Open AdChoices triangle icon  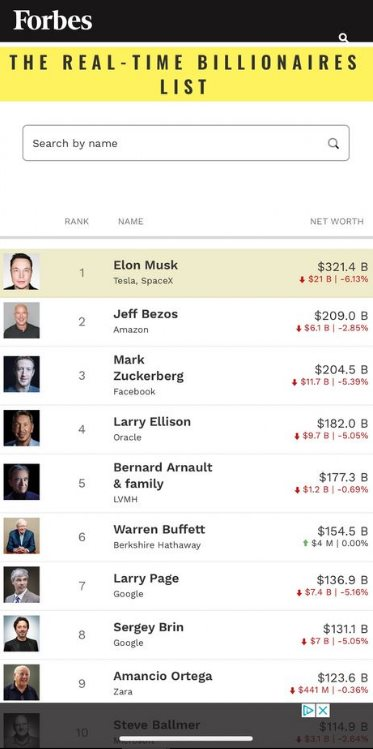click(x=309, y=711)
